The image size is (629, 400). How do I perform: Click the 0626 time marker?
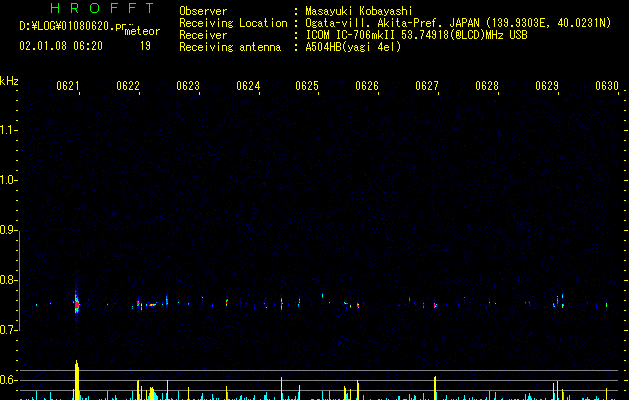pos(367,86)
